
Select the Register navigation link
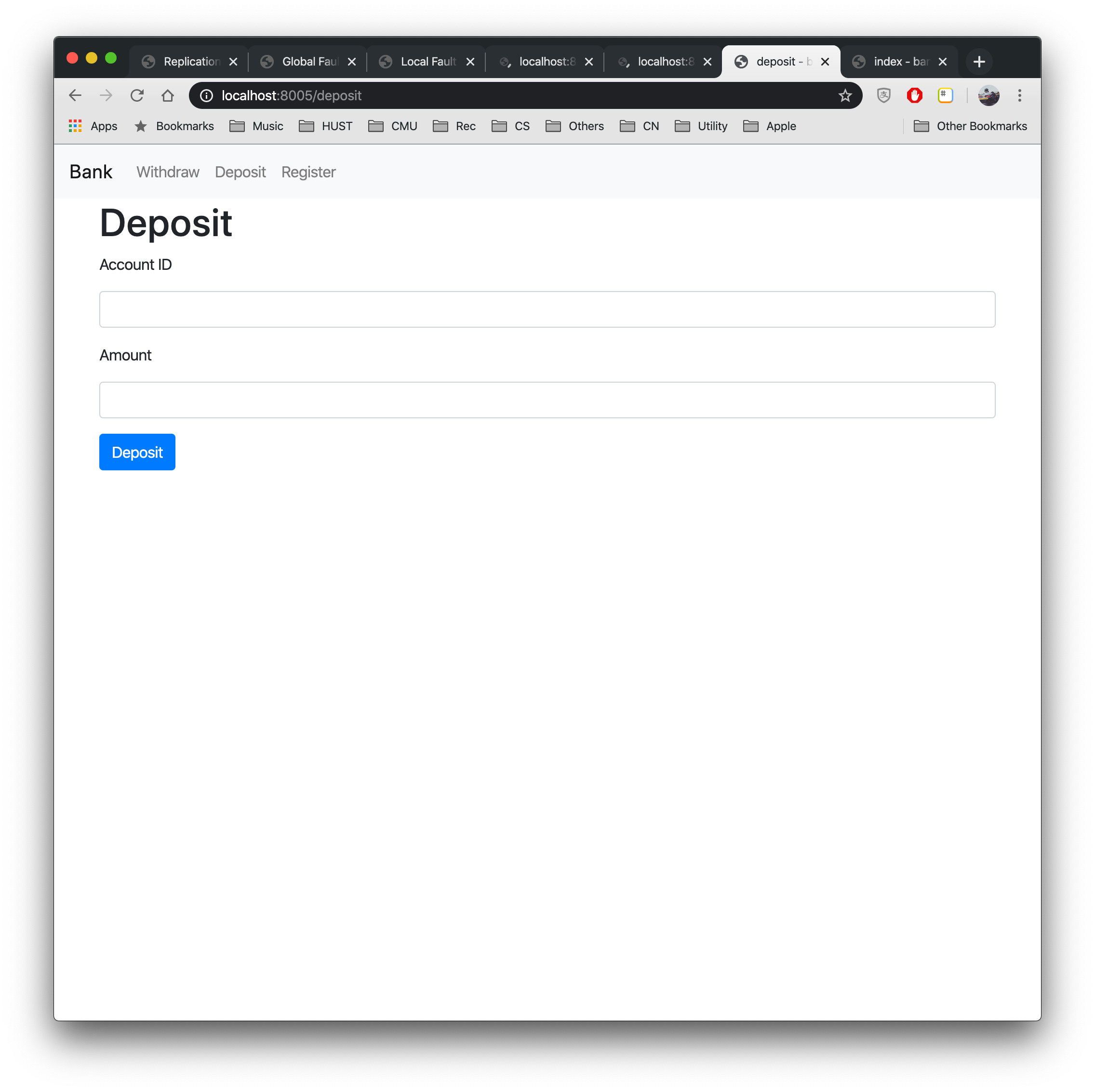coord(307,172)
